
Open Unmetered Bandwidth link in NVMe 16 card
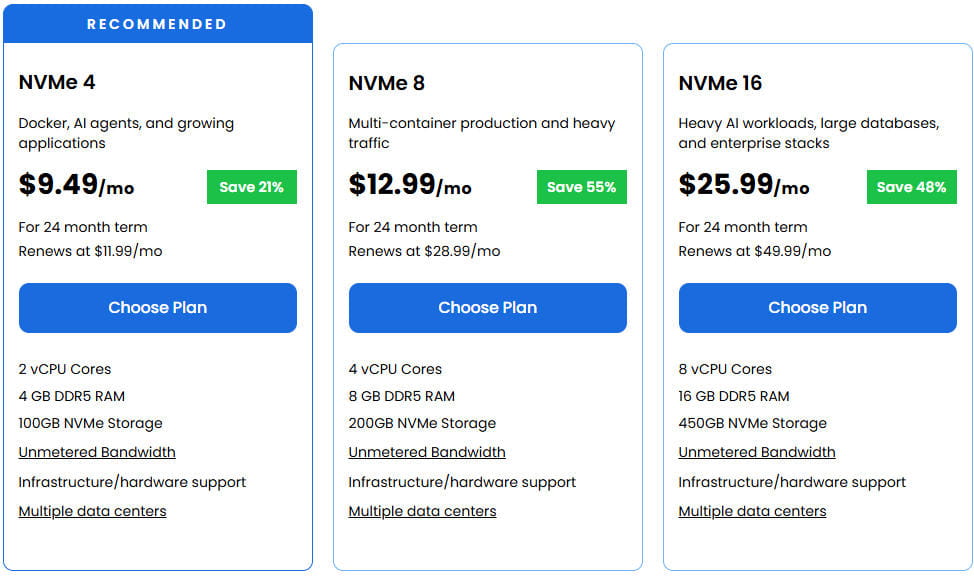click(x=757, y=452)
